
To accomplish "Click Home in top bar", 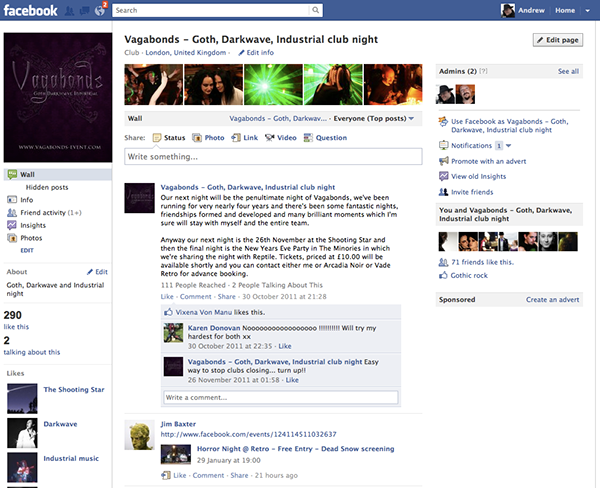I will click(565, 10).
